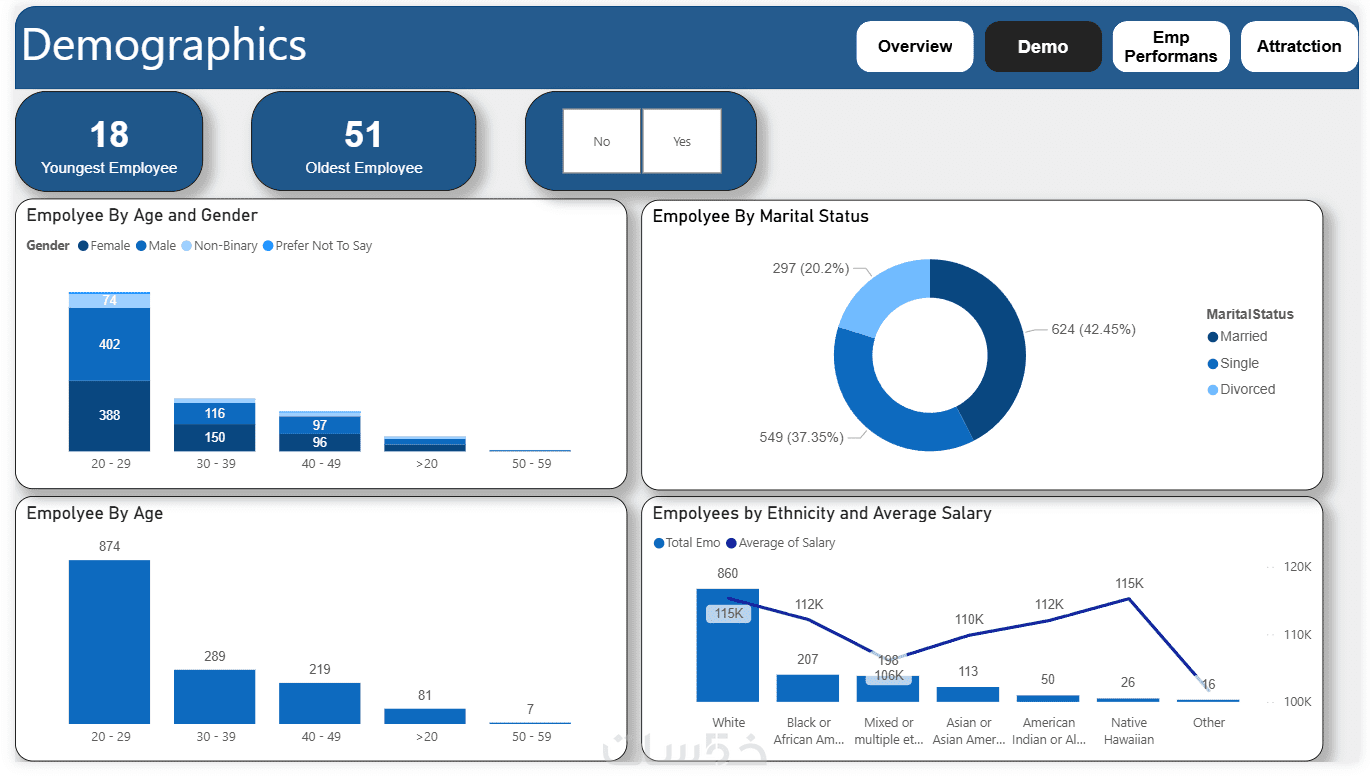The image size is (1370, 782).
Task: Select the Male 97 segment for 40 - 49
Action: pyautogui.click(x=320, y=425)
